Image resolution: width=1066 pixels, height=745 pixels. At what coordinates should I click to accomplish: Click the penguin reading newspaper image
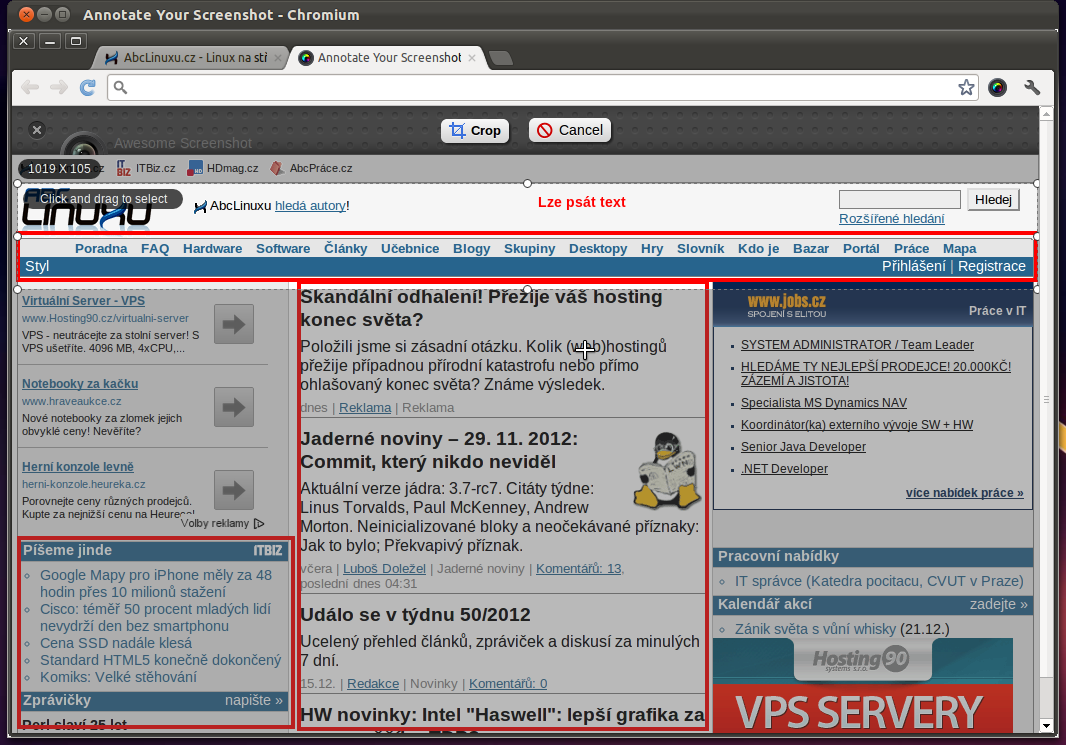coord(666,470)
